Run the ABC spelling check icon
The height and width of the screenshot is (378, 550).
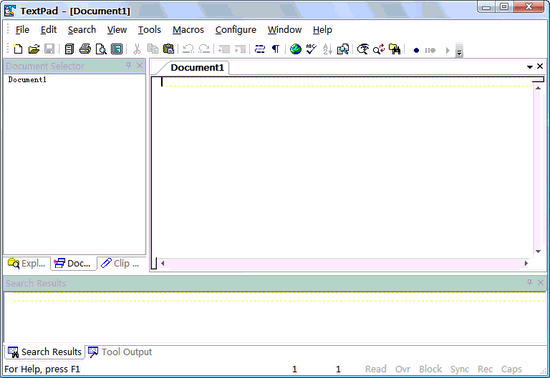(x=311, y=49)
